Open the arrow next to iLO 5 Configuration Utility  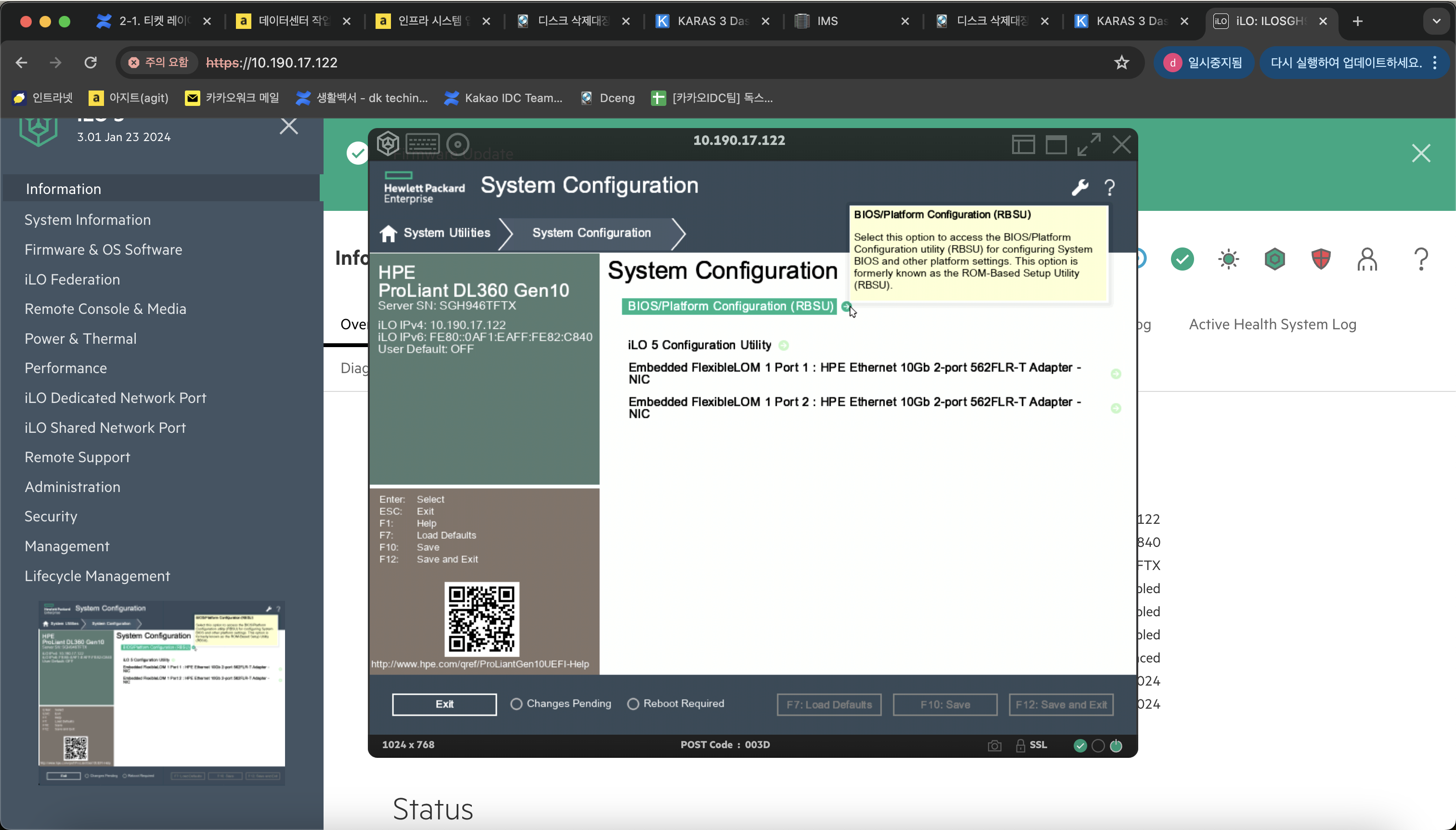point(784,346)
